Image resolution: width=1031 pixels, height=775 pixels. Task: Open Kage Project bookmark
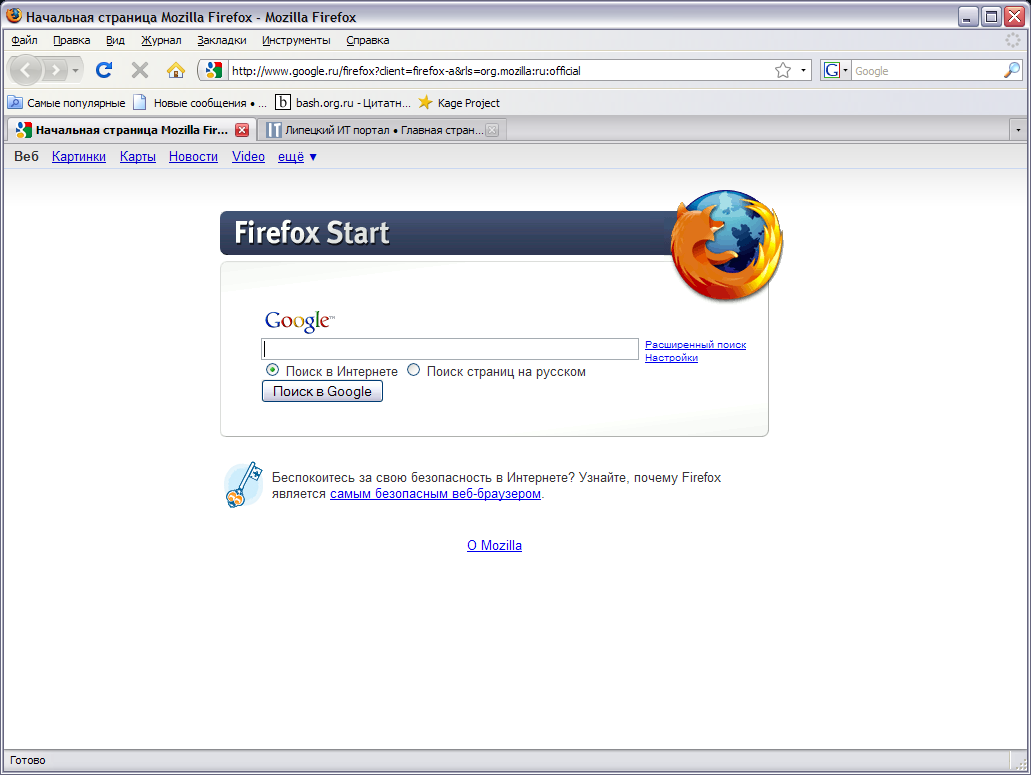tap(459, 103)
